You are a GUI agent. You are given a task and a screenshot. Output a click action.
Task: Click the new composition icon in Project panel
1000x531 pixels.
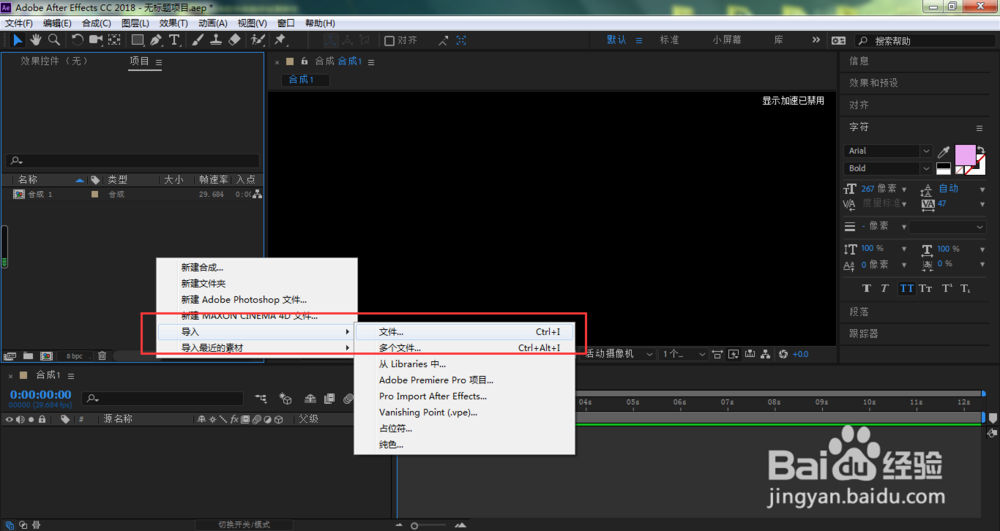(x=46, y=356)
